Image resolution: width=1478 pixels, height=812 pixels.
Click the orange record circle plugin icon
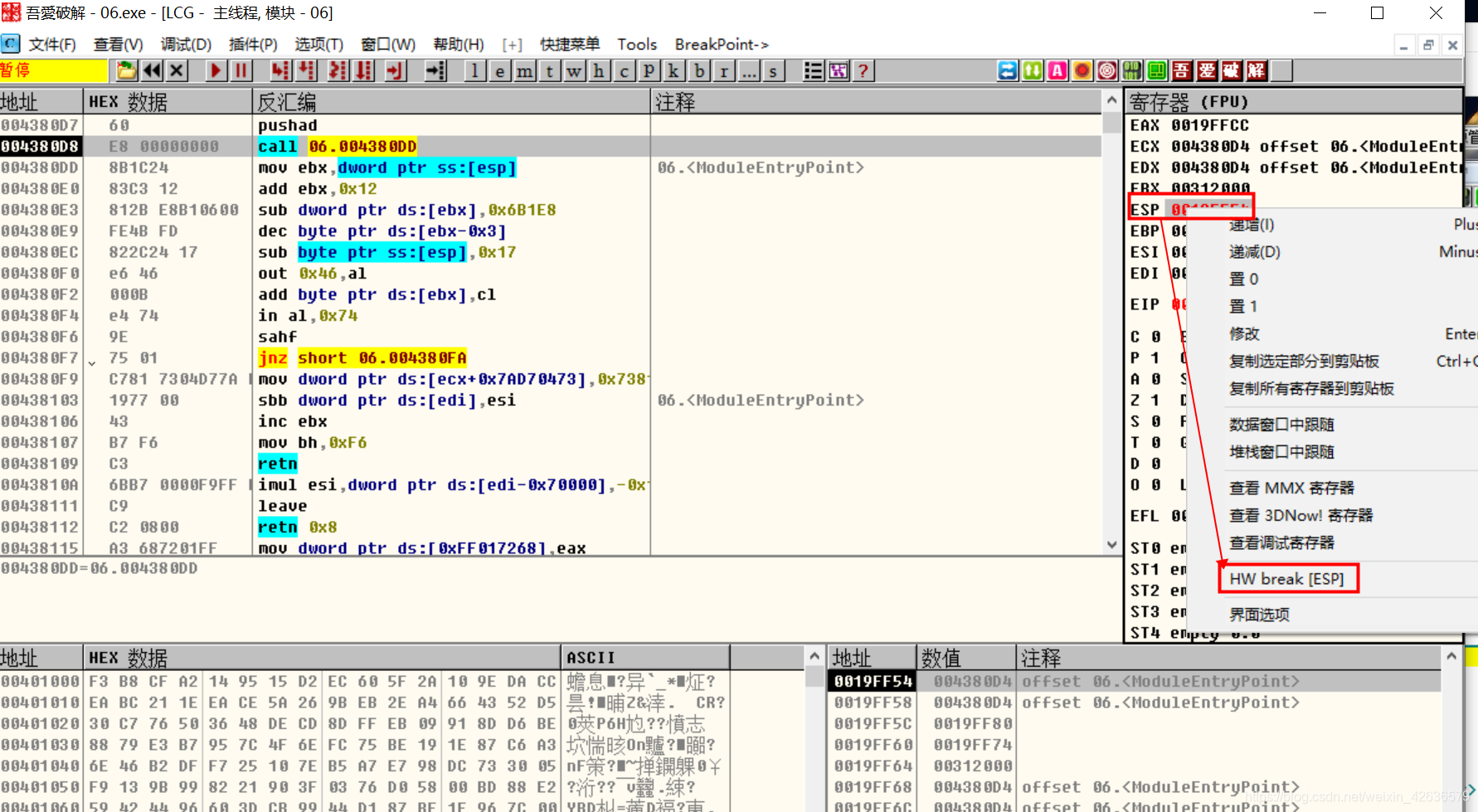1082,71
